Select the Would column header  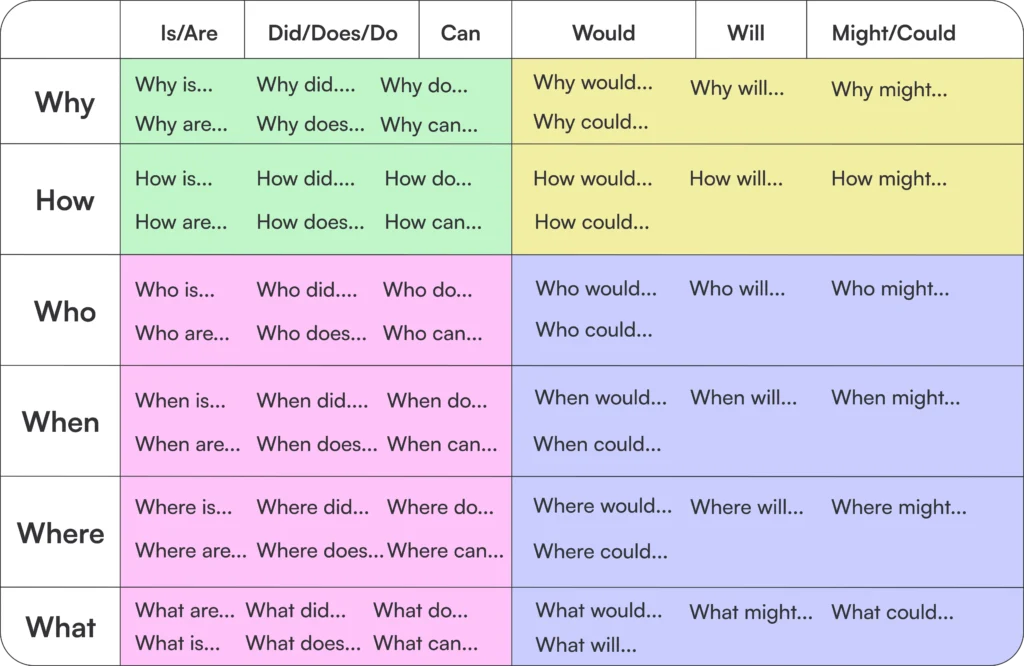[x=603, y=33]
